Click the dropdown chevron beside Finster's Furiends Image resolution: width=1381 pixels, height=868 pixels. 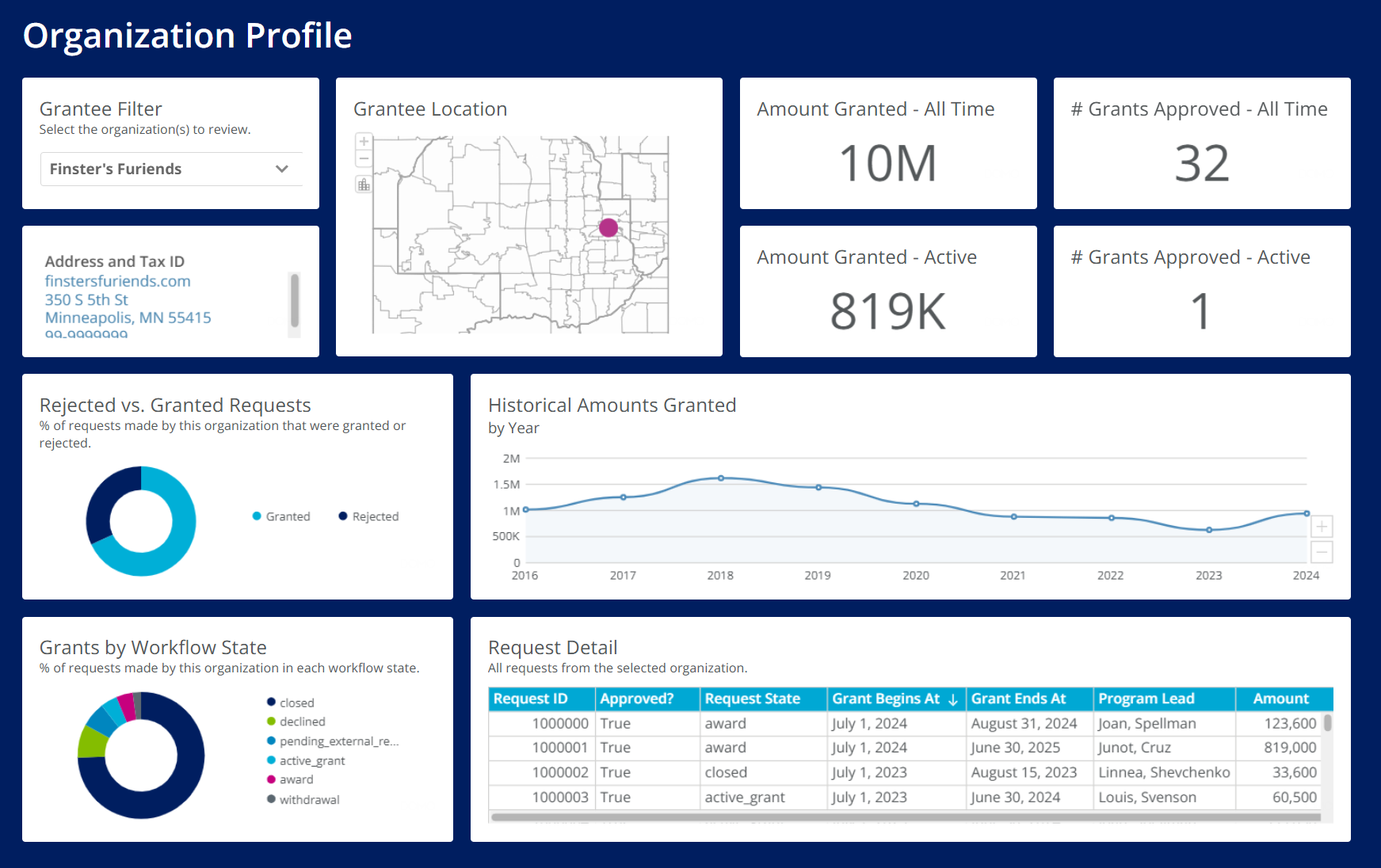281,169
